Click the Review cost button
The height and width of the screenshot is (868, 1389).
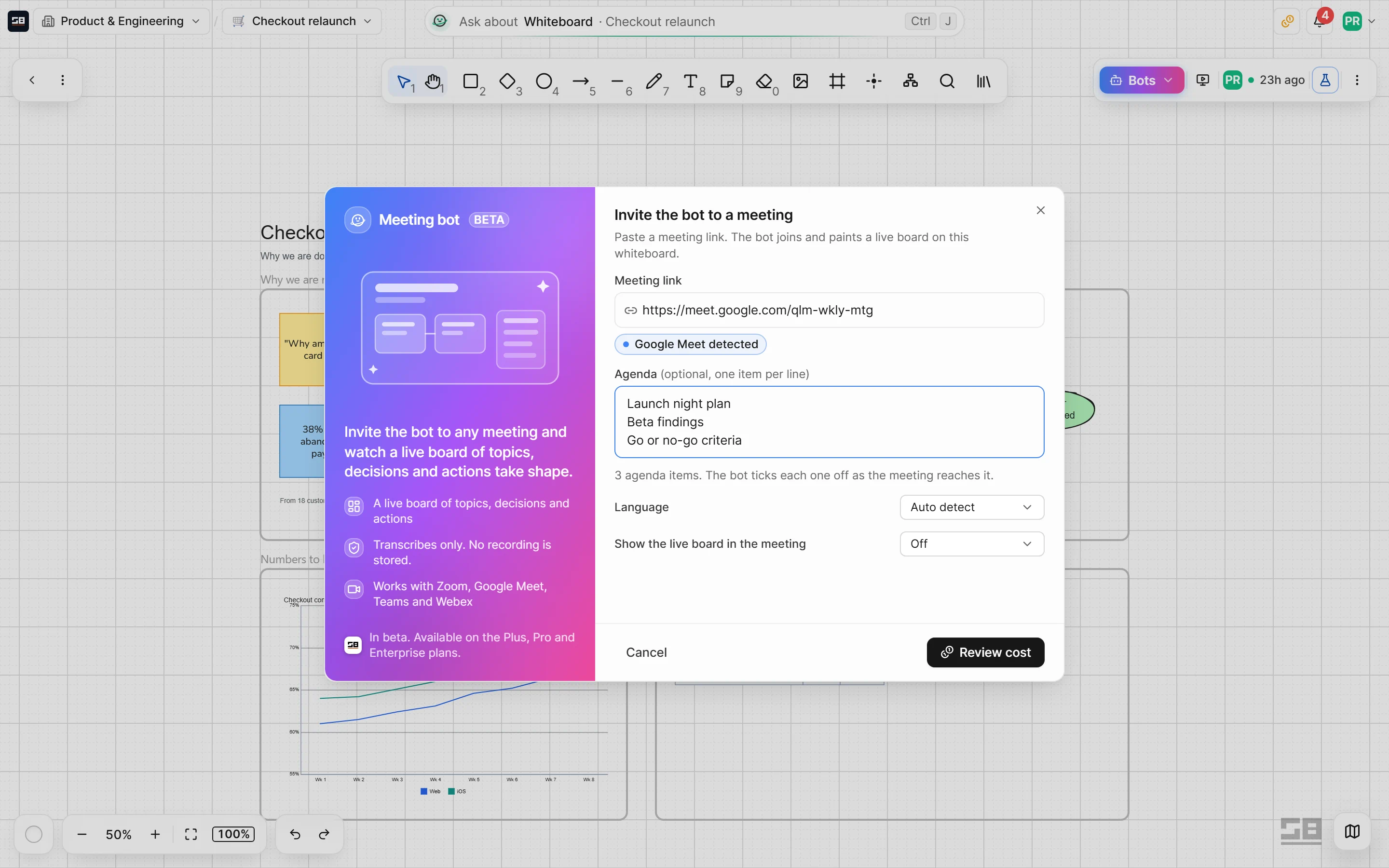pyautogui.click(x=985, y=652)
